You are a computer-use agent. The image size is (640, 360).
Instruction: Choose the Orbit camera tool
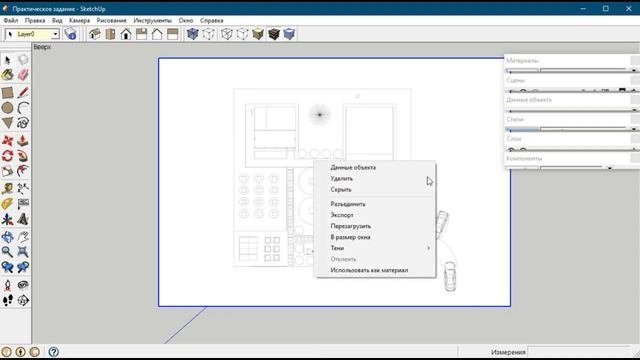[7, 237]
